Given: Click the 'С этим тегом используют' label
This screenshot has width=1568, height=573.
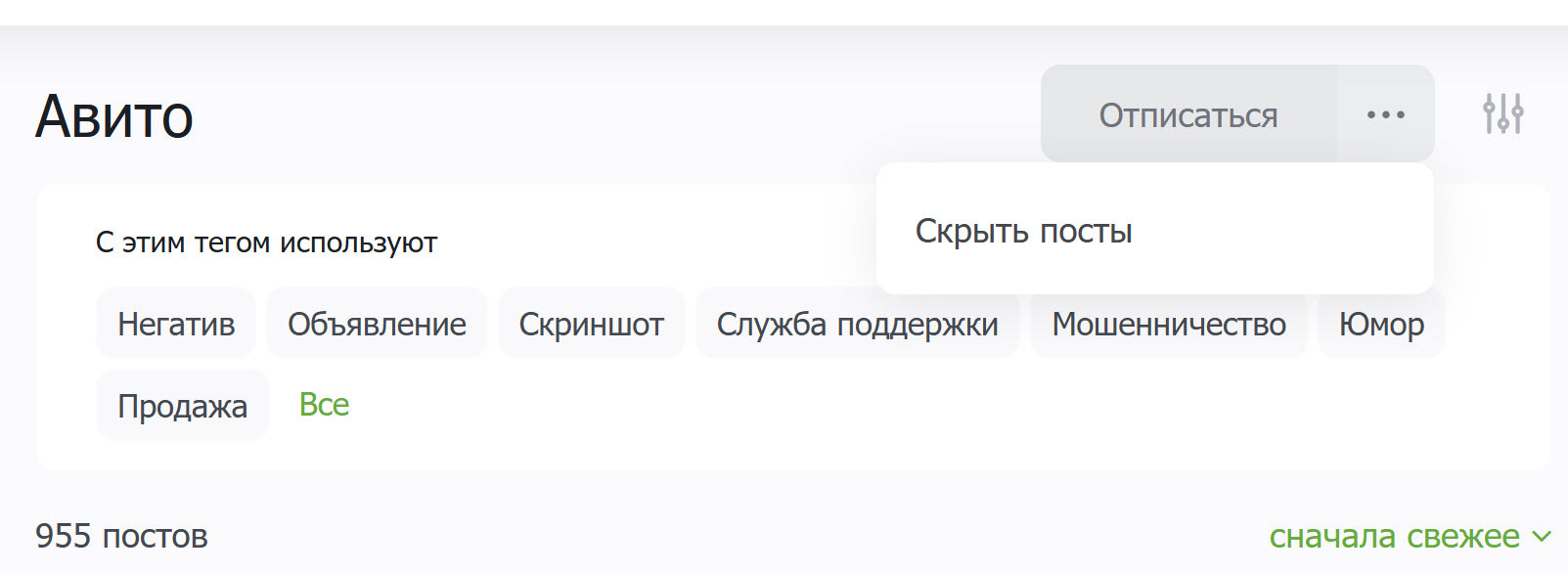Looking at the screenshot, I should tap(266, 242).
